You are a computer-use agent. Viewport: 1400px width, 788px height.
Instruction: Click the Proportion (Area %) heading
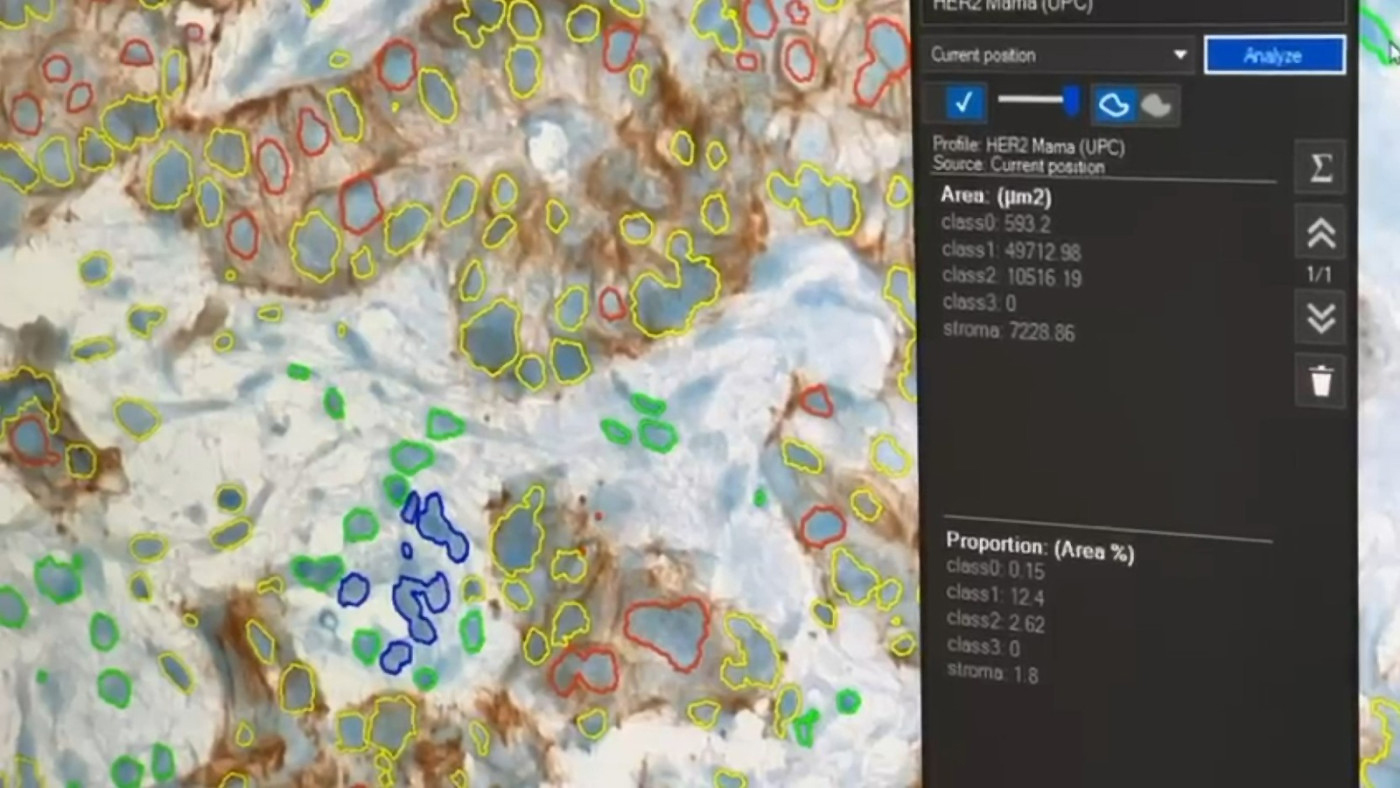pyautogui.click(x=1040, y=548)
